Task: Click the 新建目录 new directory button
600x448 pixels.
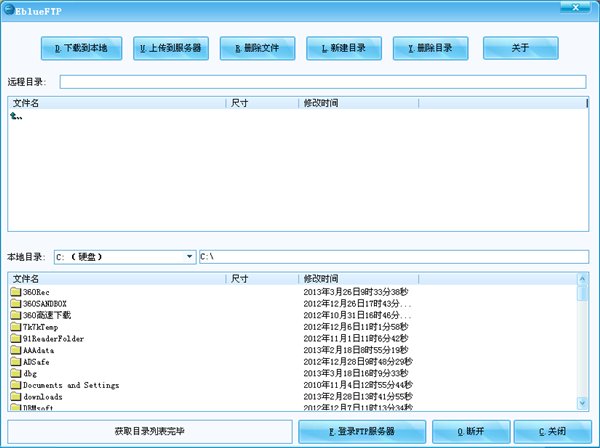Action: pyautogui.click(x=344, y=48)
